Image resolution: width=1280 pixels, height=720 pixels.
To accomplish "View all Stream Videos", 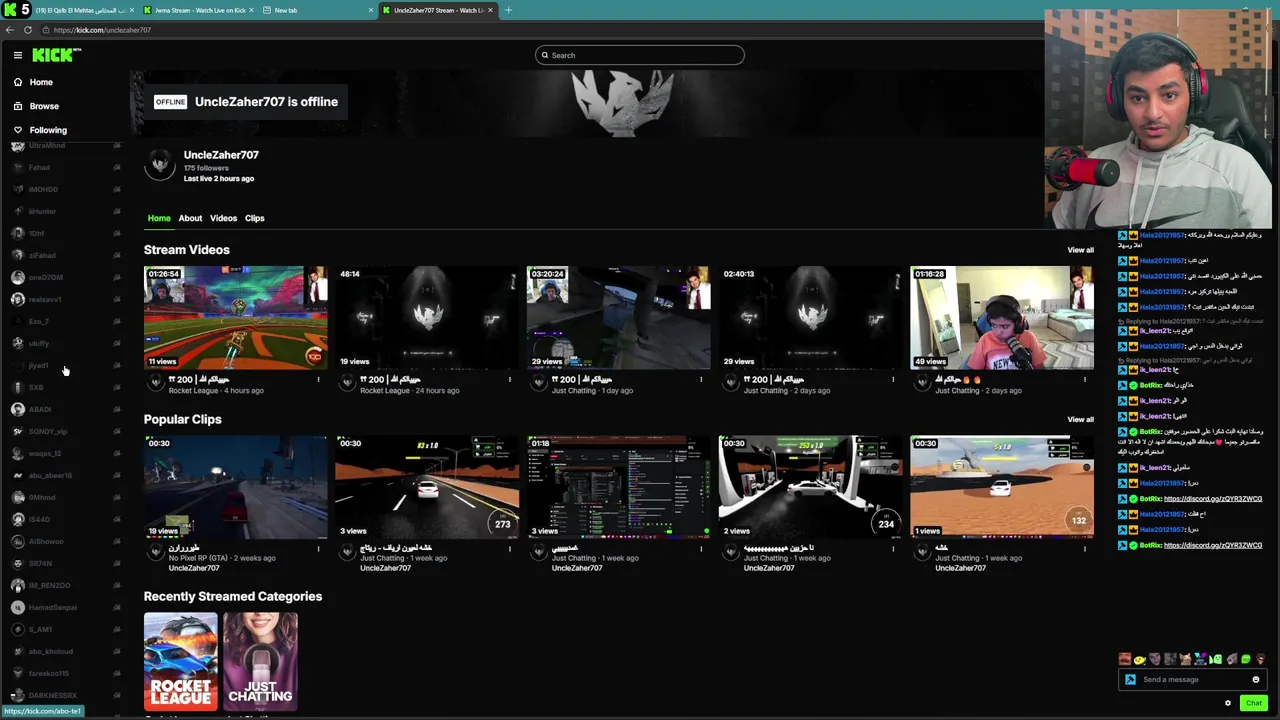I will 1080,250.
